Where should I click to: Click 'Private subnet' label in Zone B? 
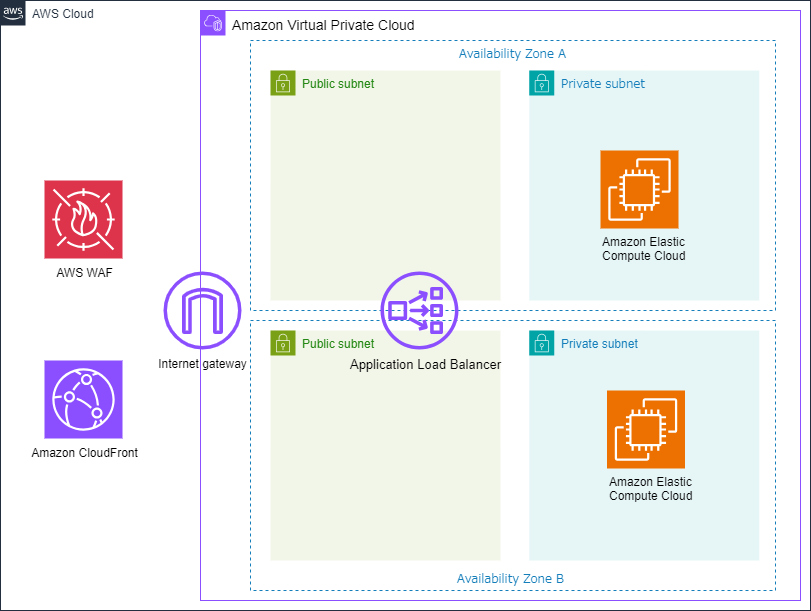click(x=599, y=344)
